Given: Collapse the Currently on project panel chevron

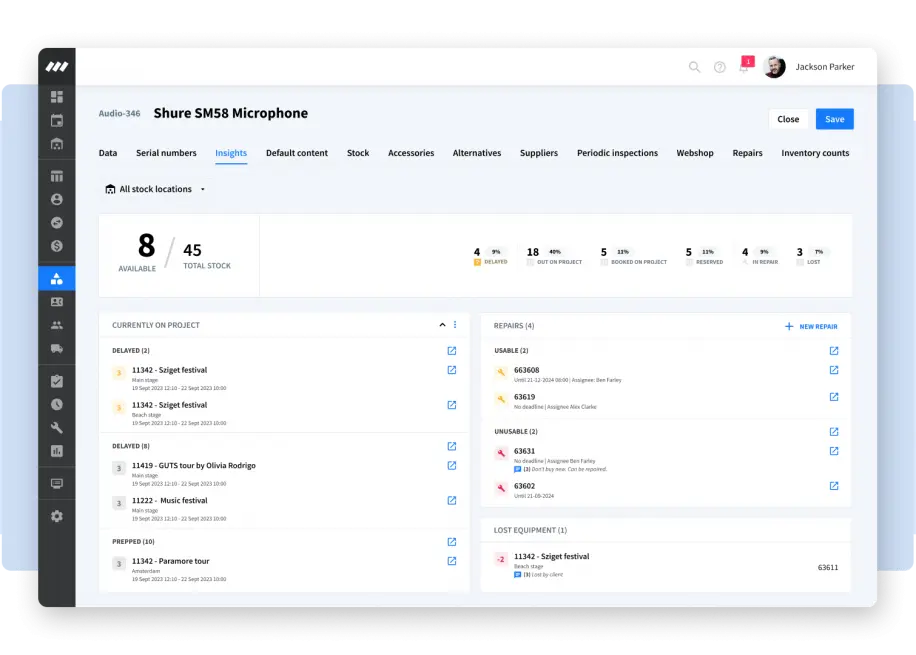Looking at the screenshot, I should (x=442, y=325).
